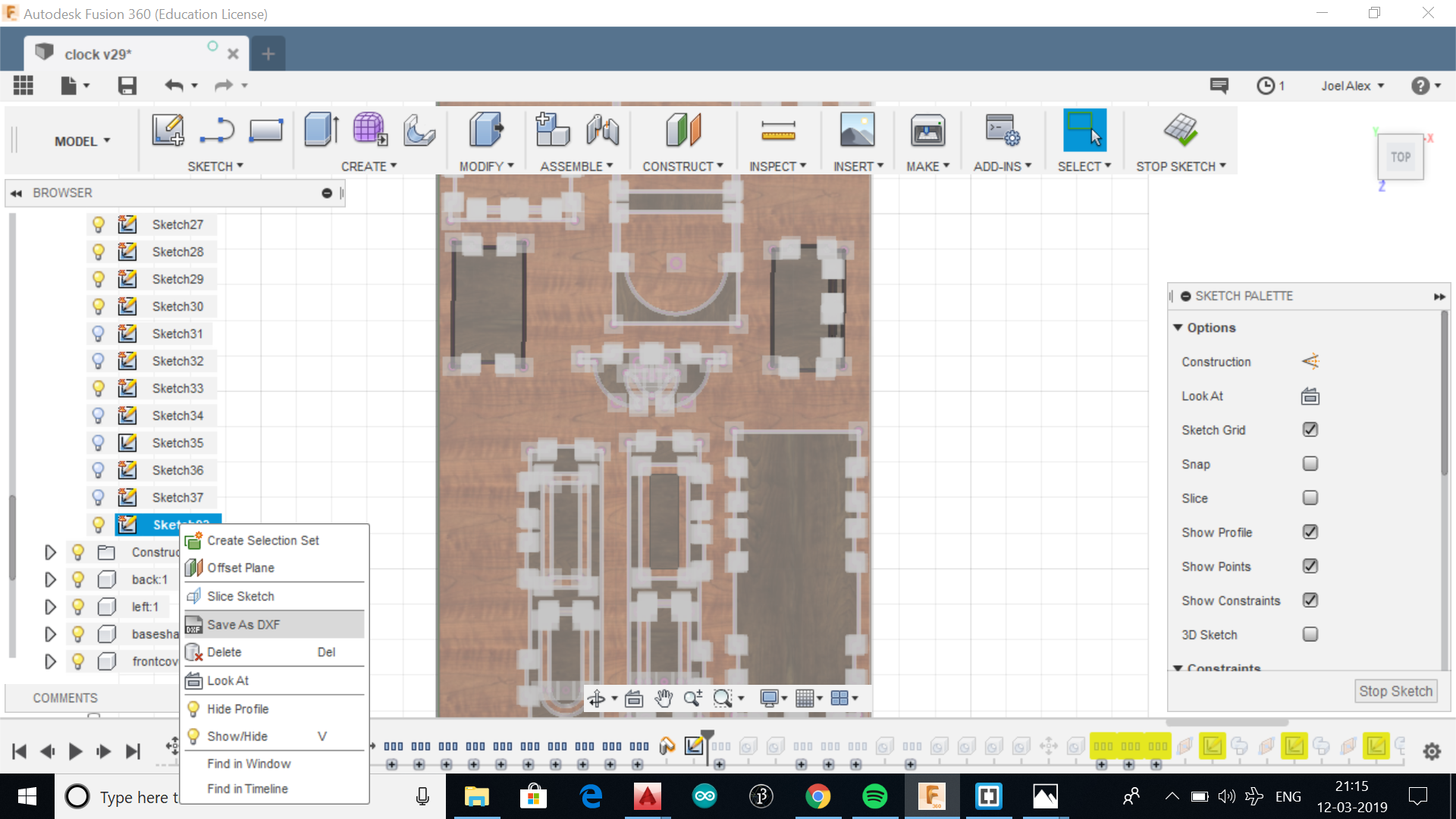
Task: Click the Look At icon in the Sketch Palette
Action: click(1310, 396)
